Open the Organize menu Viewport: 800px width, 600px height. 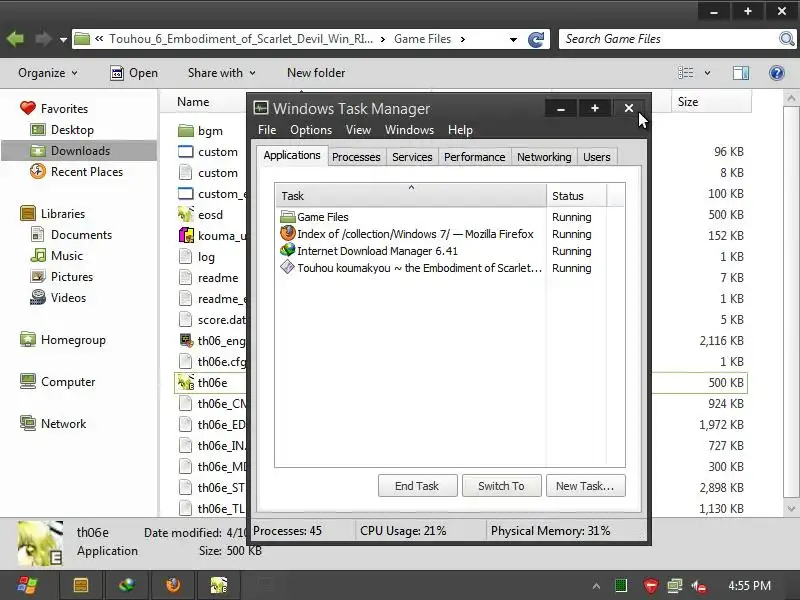pyautogui.click(x=47, y=73)
